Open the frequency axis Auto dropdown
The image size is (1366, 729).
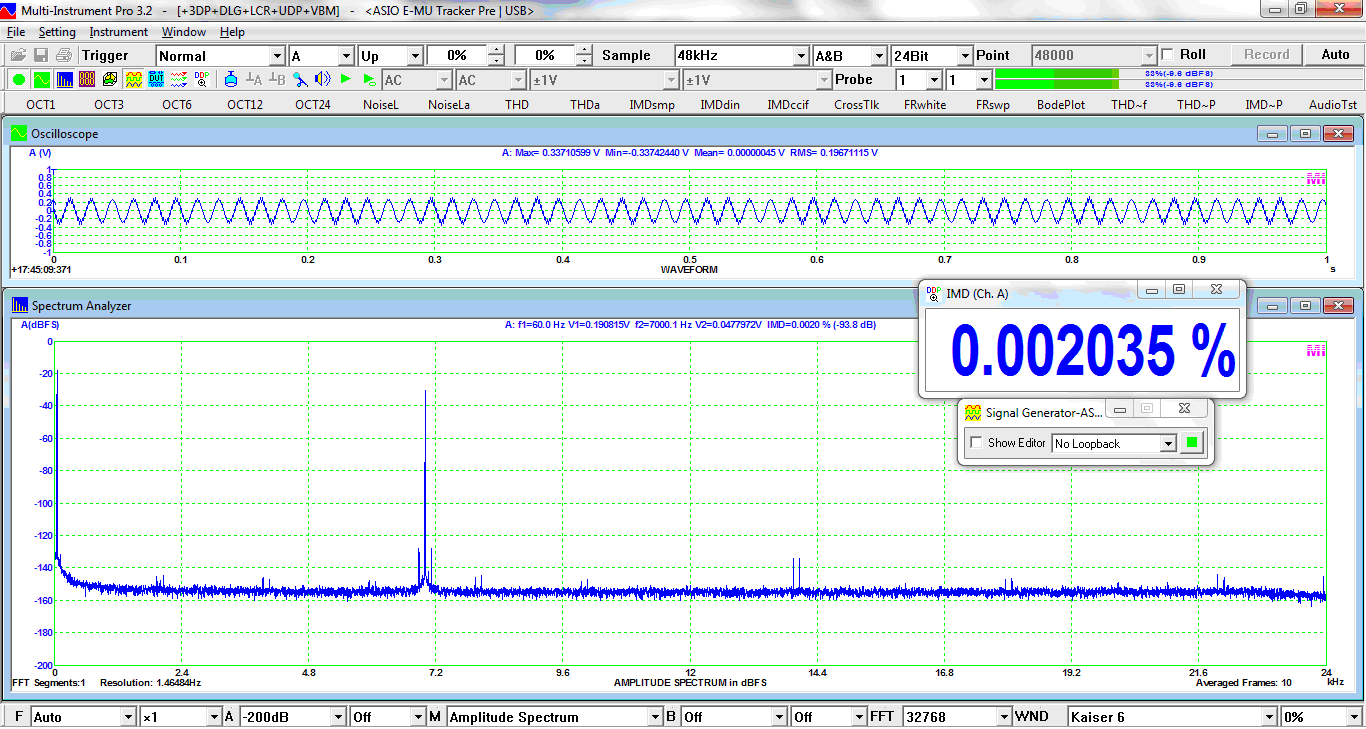coord(83,717)
